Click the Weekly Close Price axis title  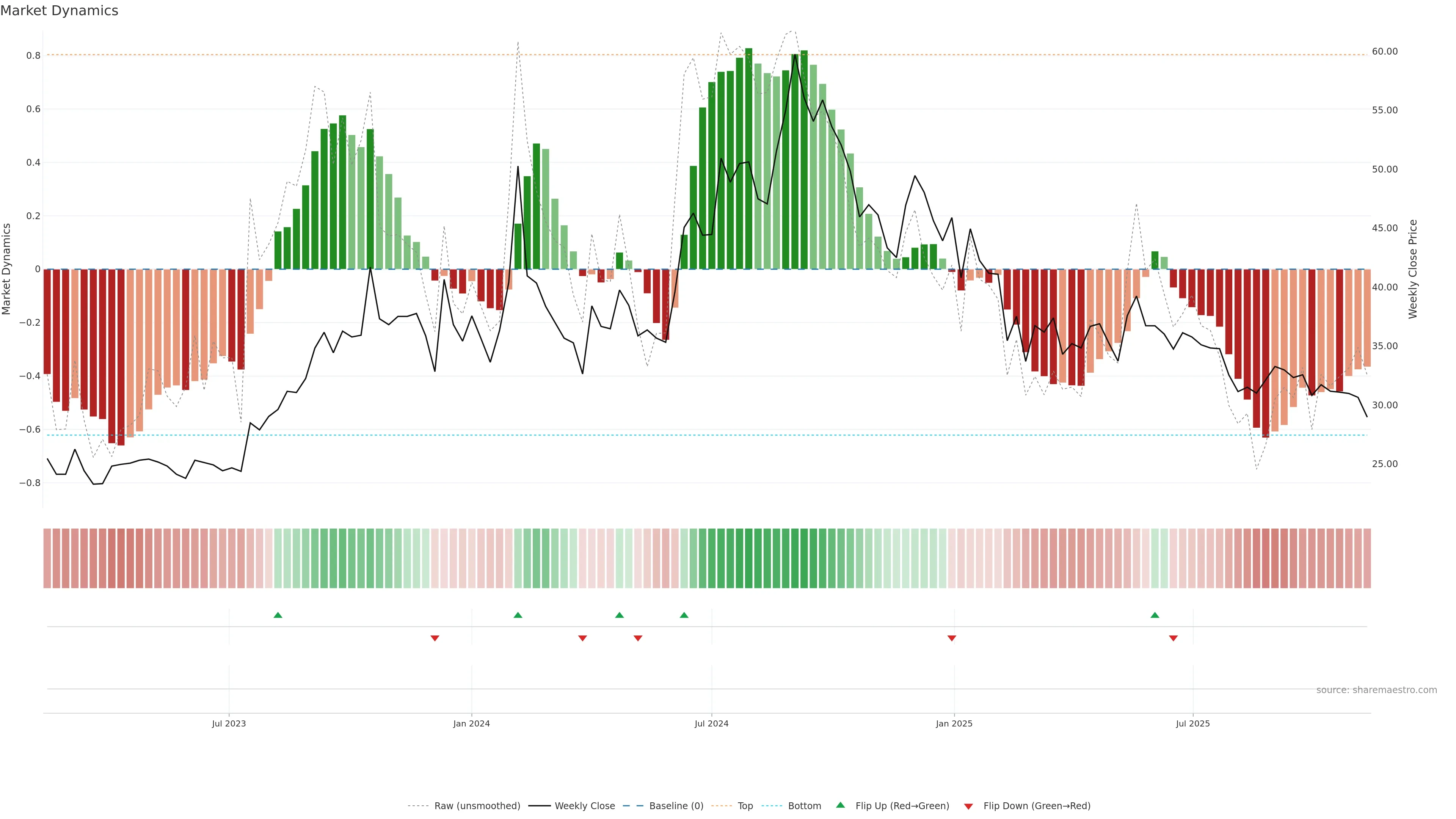click(1412, 269)
